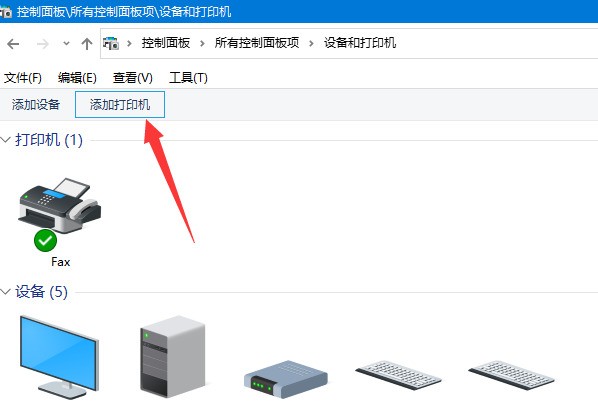Click the window title bar icon
The height and width of the screenshot is (404, 598).
click(6, 12)
